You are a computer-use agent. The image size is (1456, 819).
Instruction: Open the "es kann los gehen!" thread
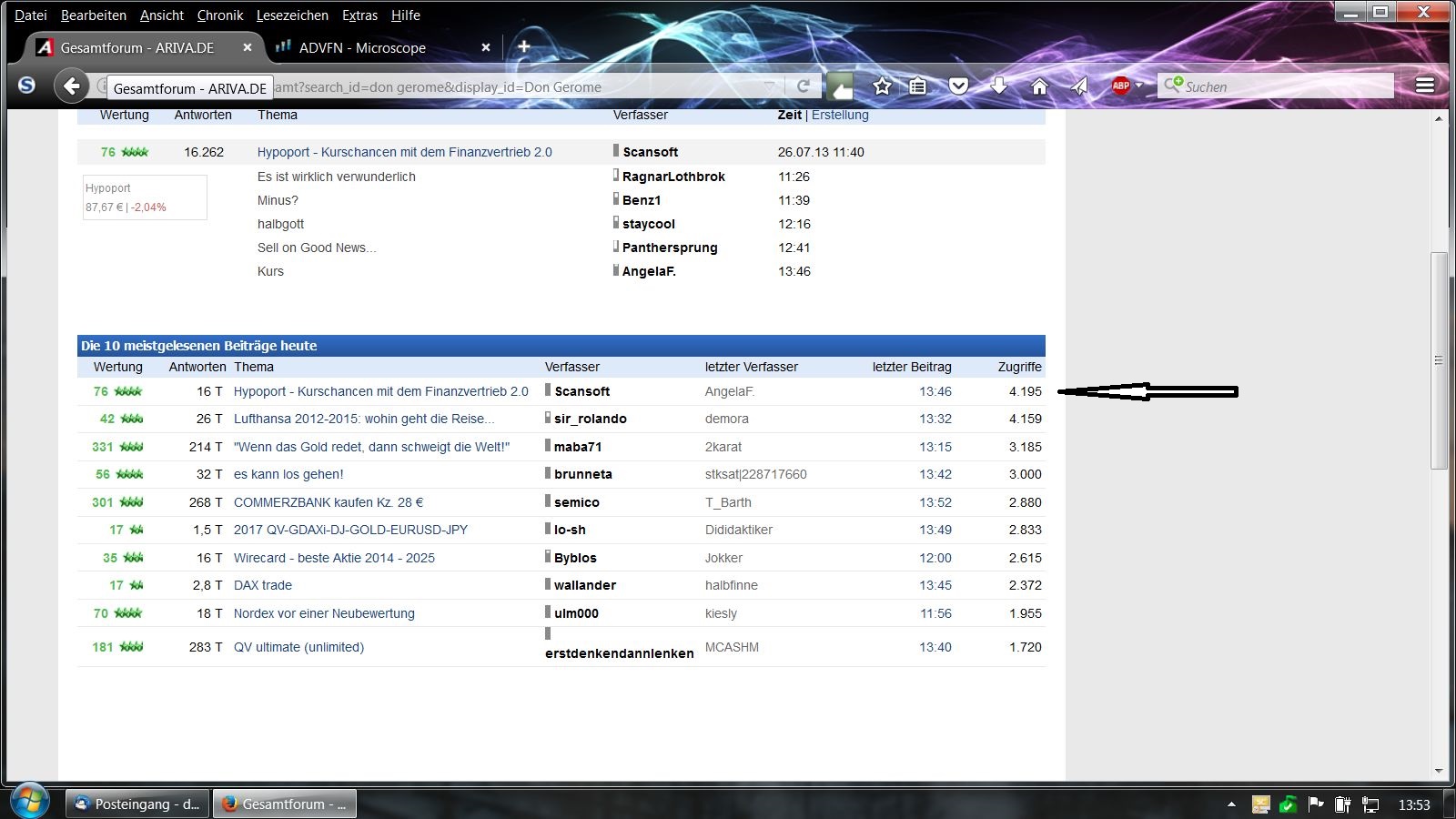click(288, 474)
